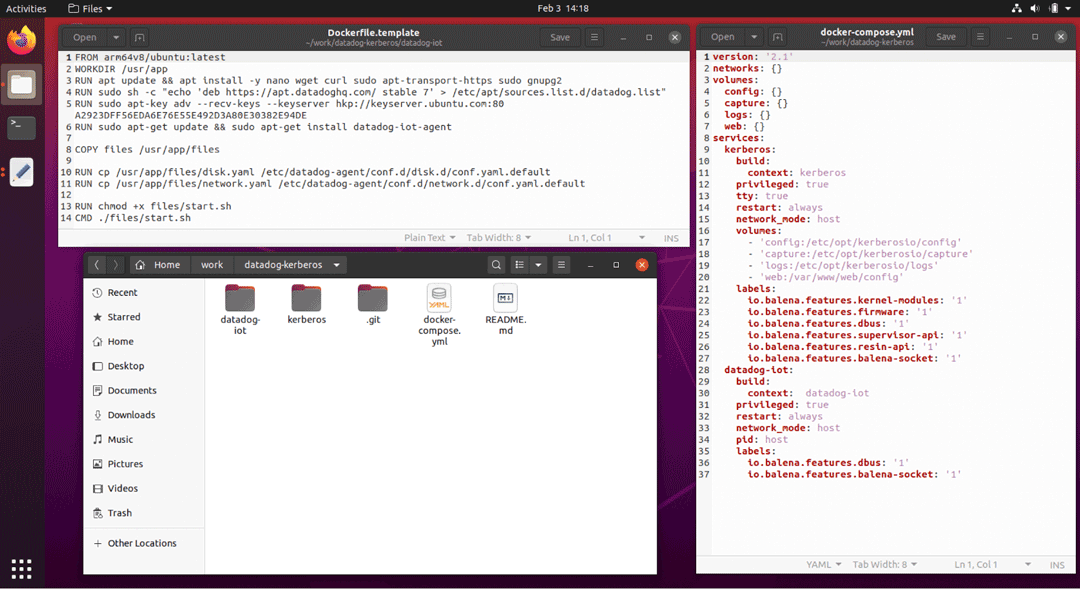Launch Firefox from the dock

(21, 40)
